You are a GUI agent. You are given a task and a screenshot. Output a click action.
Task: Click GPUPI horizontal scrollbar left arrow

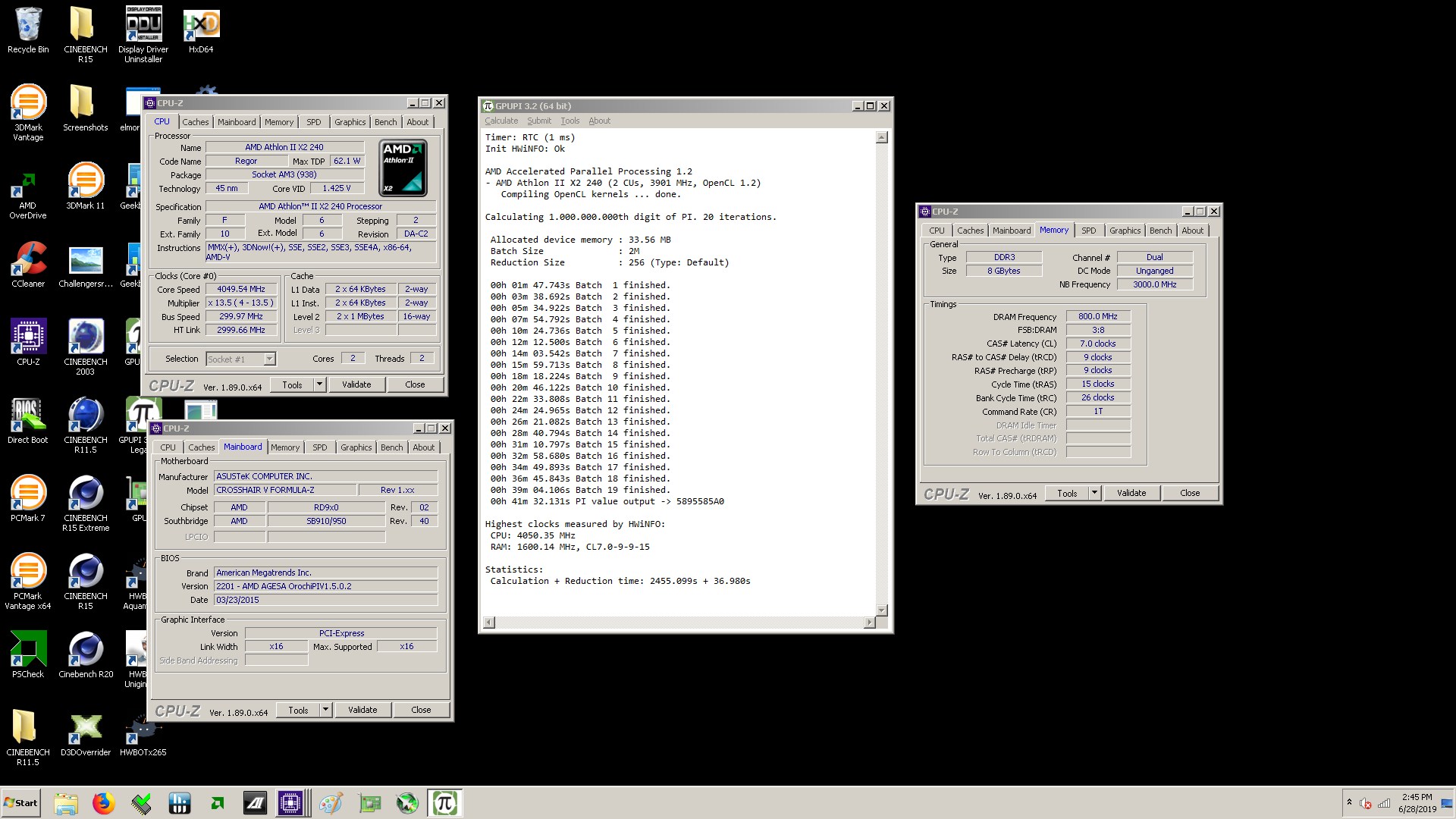tap(489, 623)
